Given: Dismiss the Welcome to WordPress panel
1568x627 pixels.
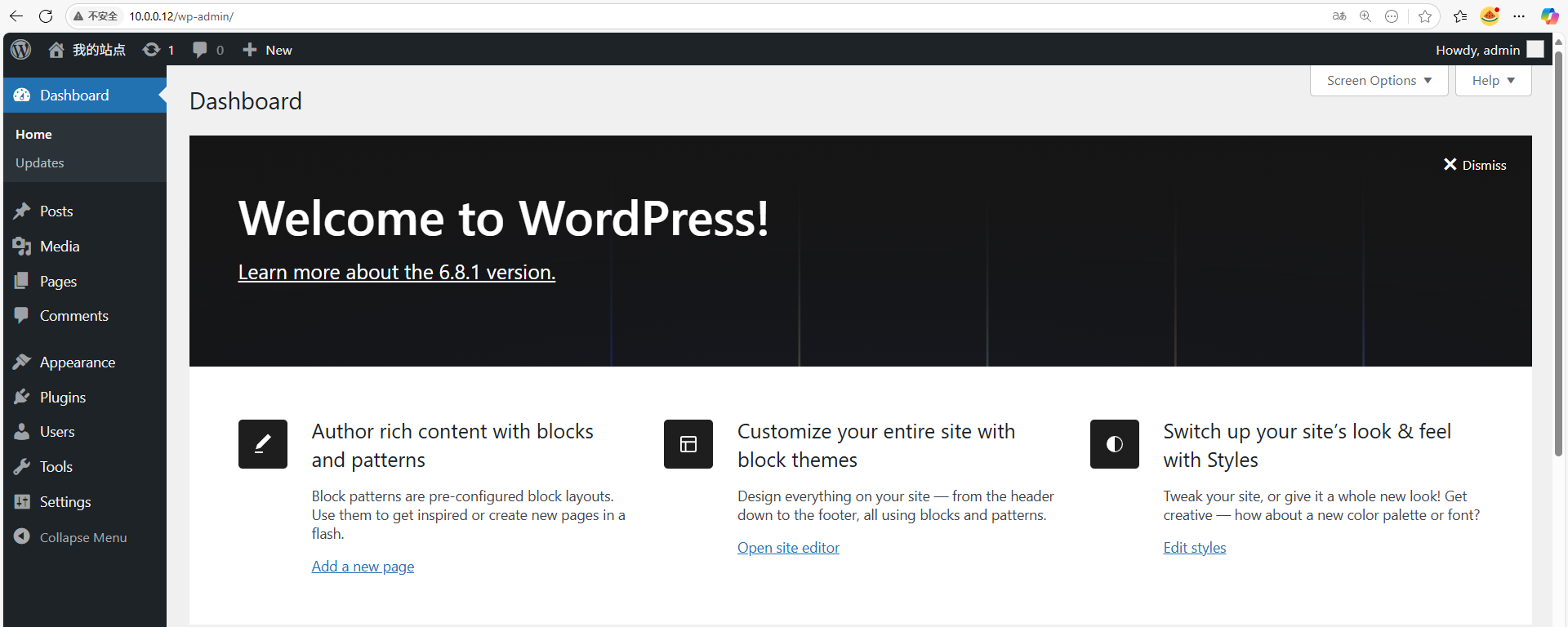Looking at the screenshot, I should pyautogui.click(x=1475, y=165).
